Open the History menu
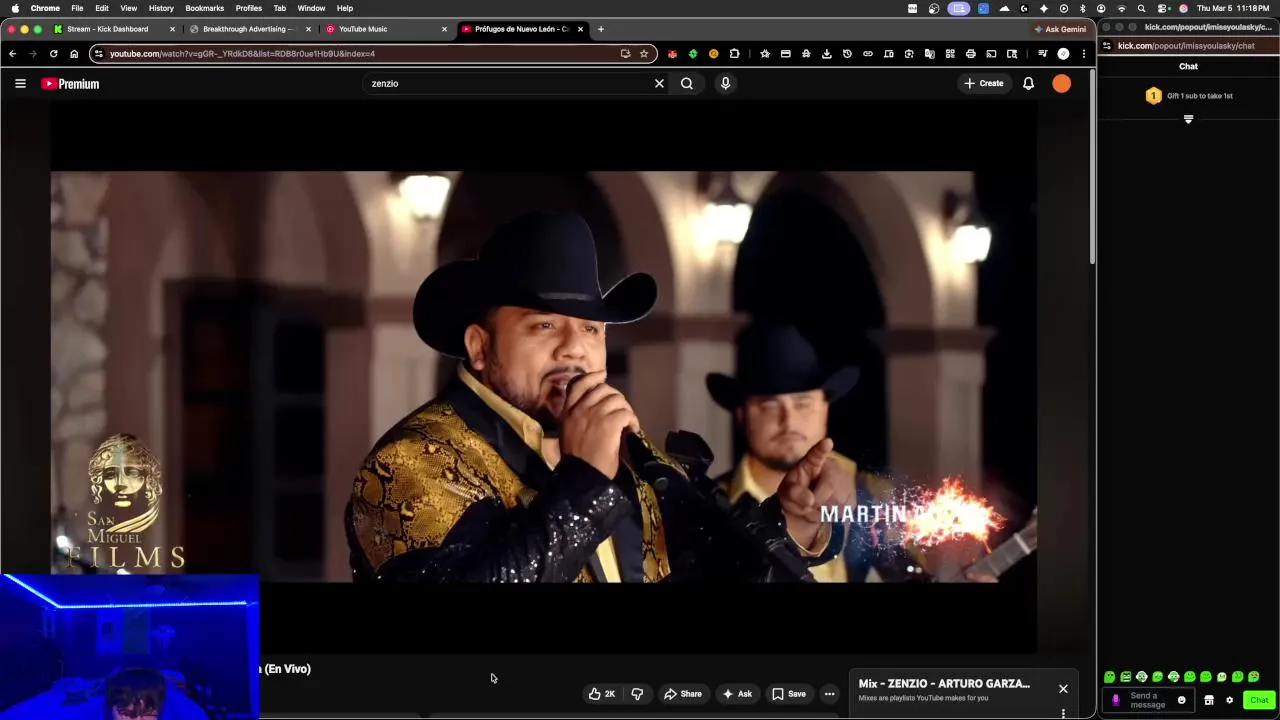Viewport: 1280px width, 720px height. tap(161, 8)
